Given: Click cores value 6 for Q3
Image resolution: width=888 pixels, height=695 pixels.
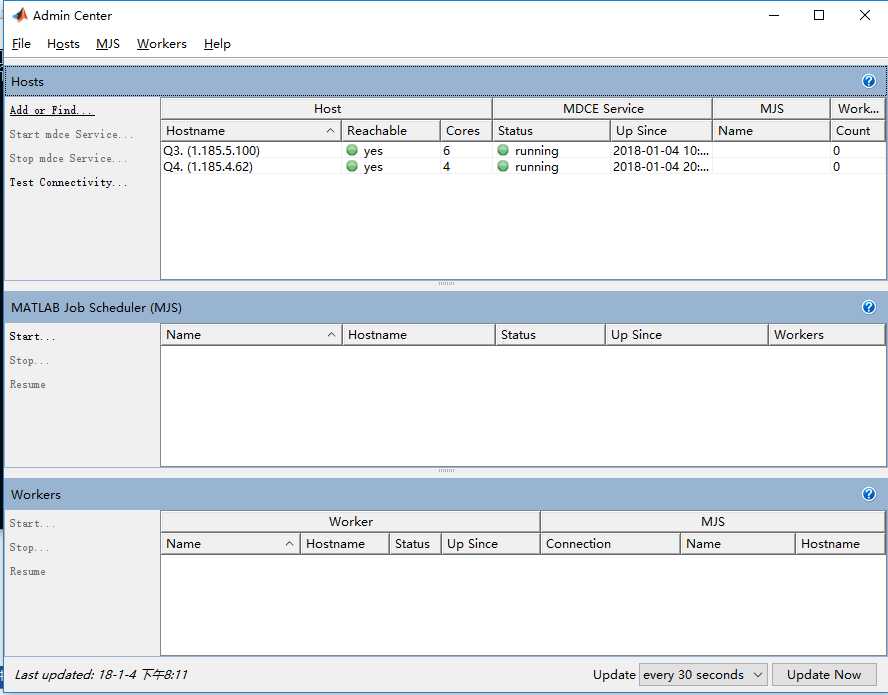Looking at the screenshot, I should coord(447,150).
